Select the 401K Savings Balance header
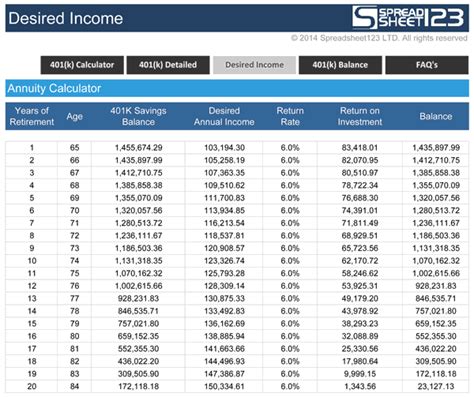The width and height of the screenshot is (474, 397). point(138,116)
